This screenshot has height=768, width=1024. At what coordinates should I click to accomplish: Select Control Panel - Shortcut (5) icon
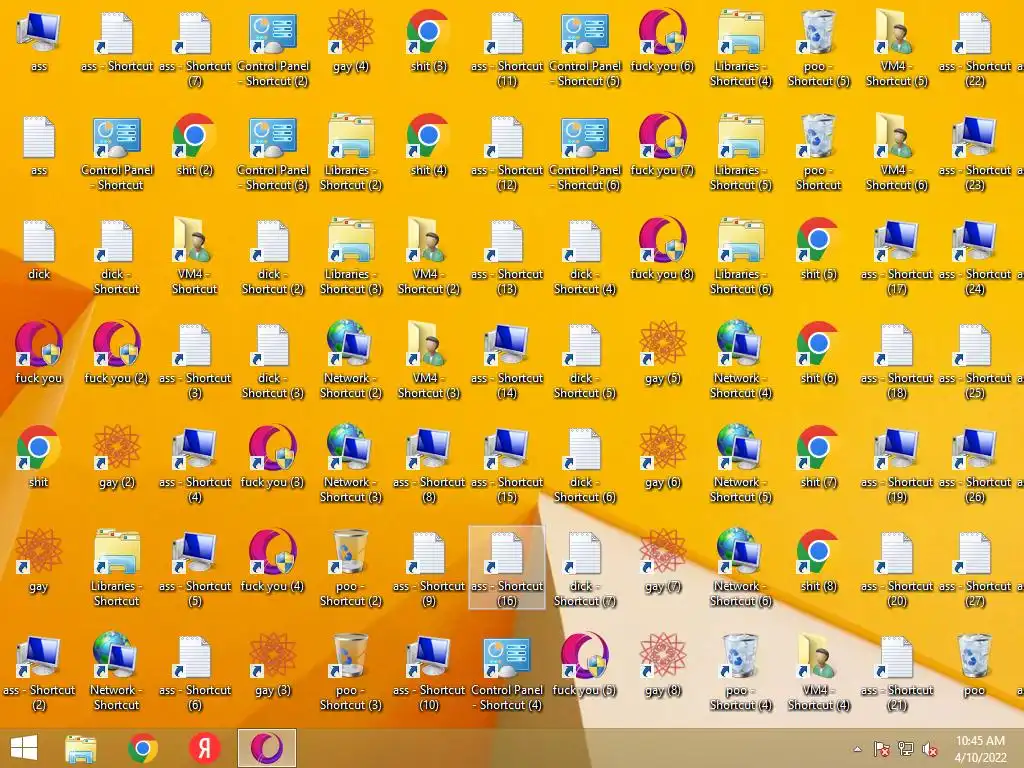(x=585, y=48)
